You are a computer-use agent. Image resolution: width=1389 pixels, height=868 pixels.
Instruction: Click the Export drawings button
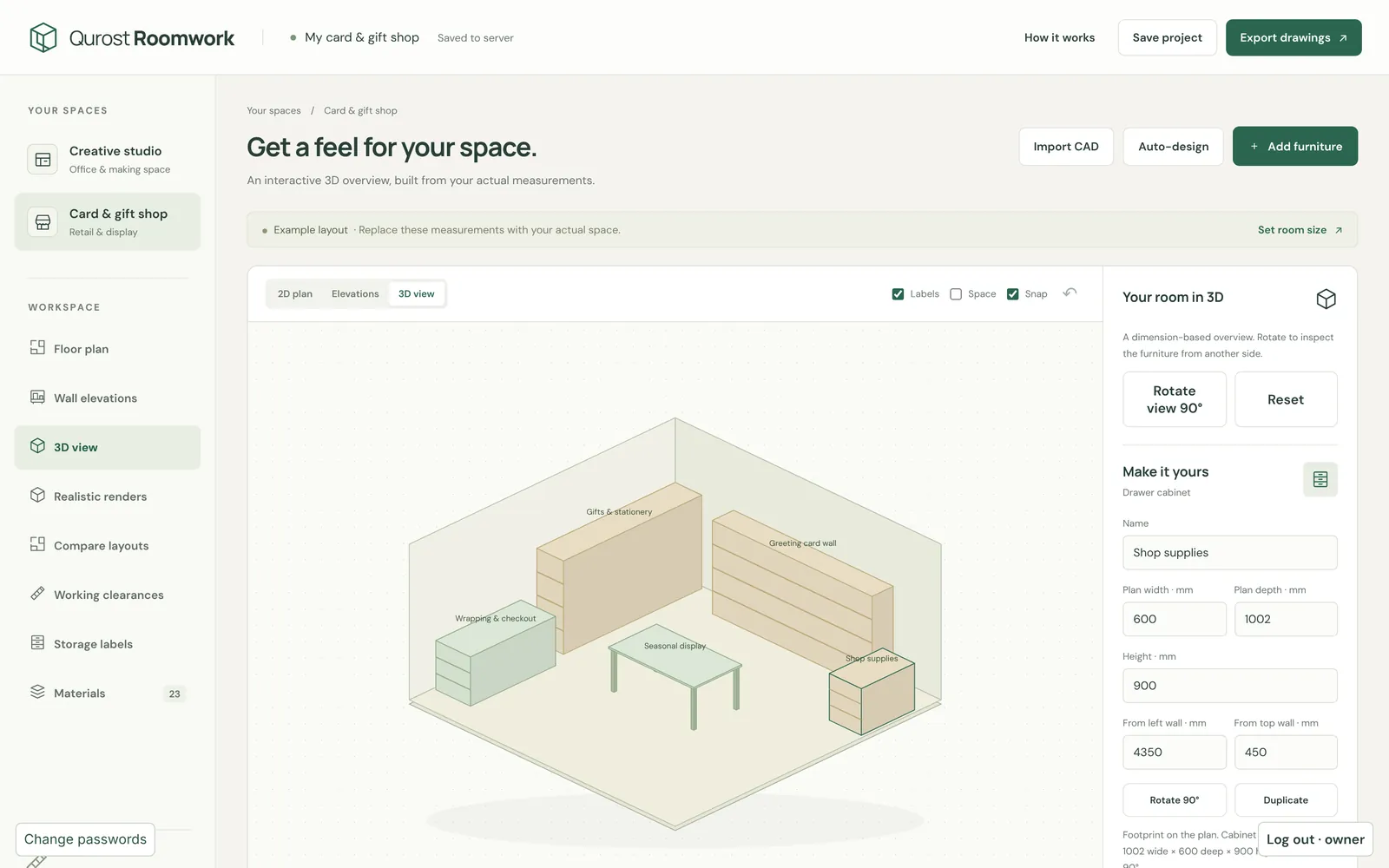coord(1294,37)
